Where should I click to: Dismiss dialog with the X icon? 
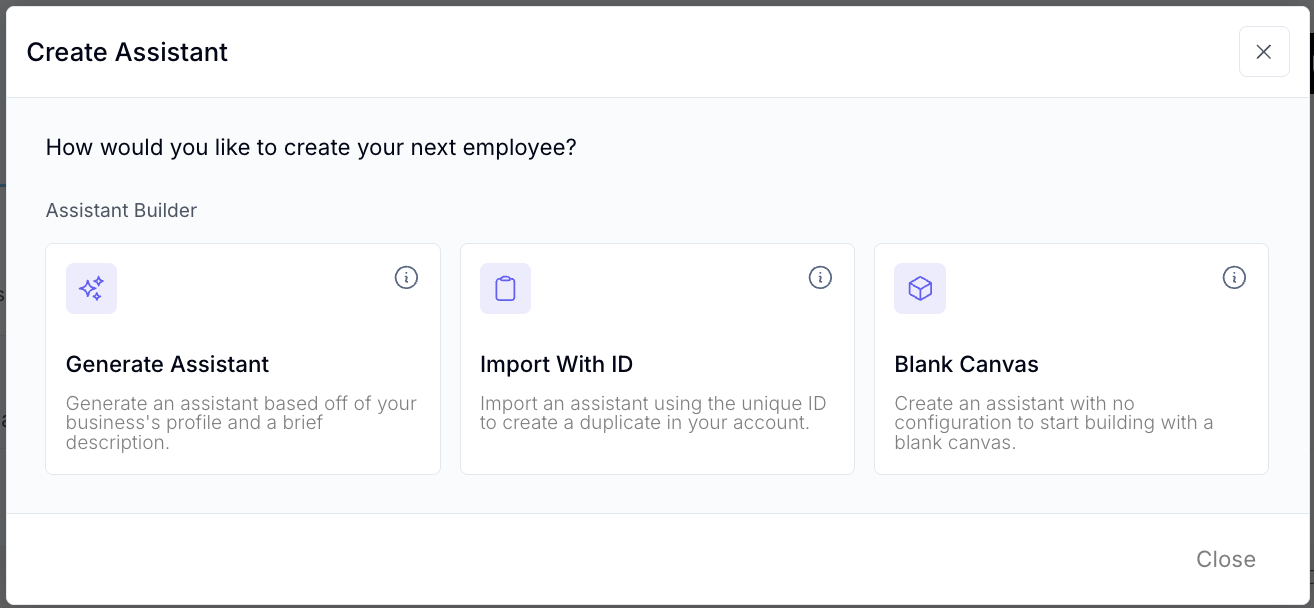pyautogui.click(x=1263, y=52)
